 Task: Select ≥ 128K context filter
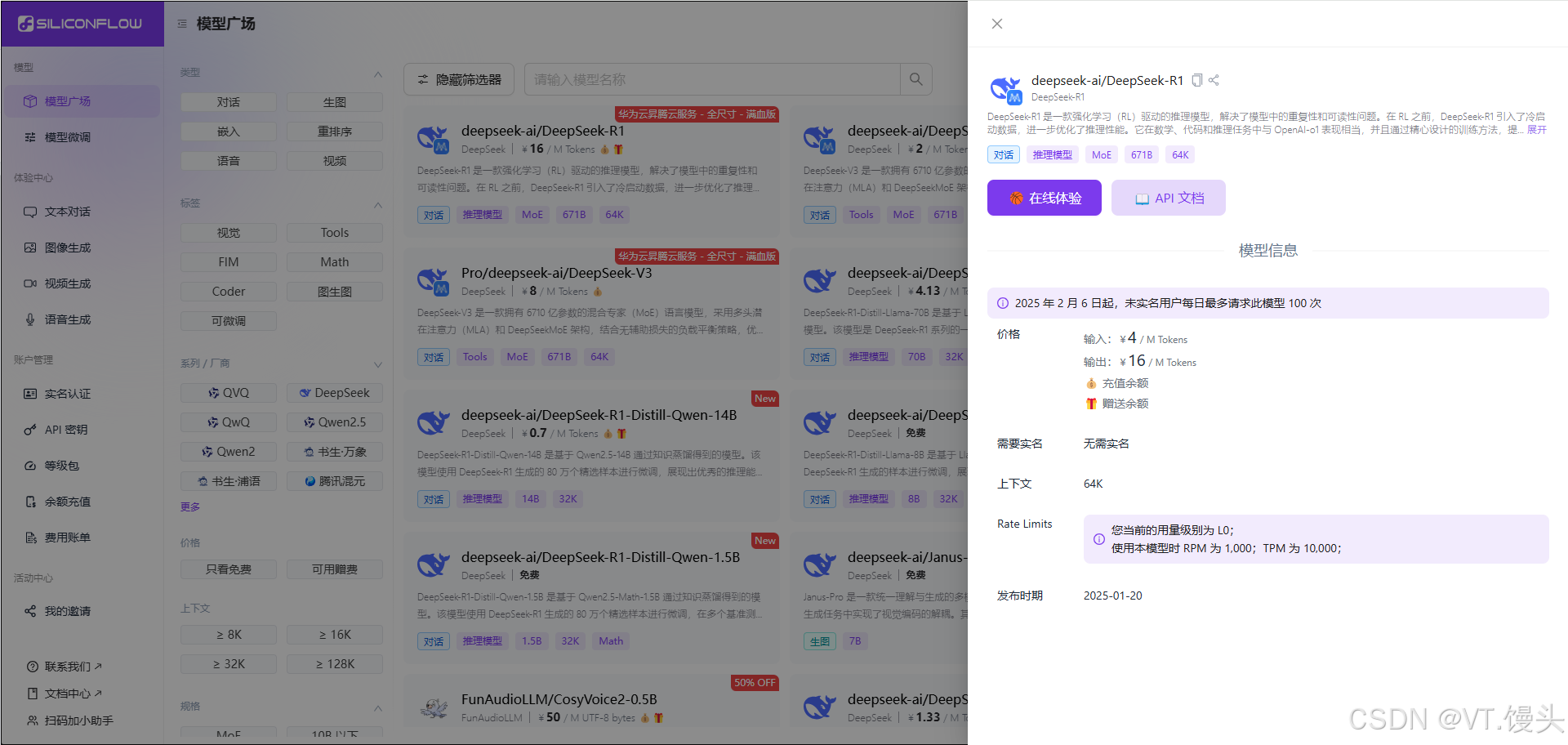pos(335,664)
